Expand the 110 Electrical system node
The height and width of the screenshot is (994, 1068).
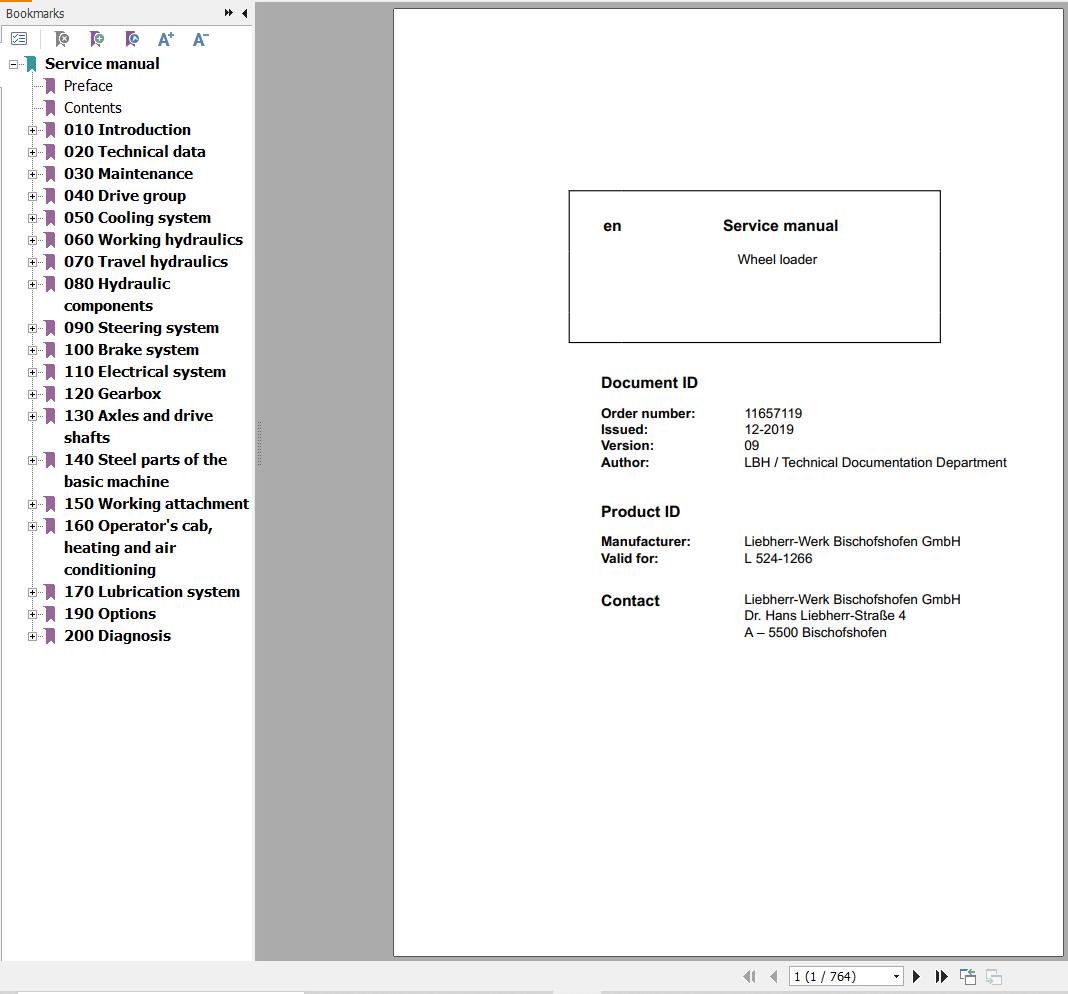pos(32,372)
